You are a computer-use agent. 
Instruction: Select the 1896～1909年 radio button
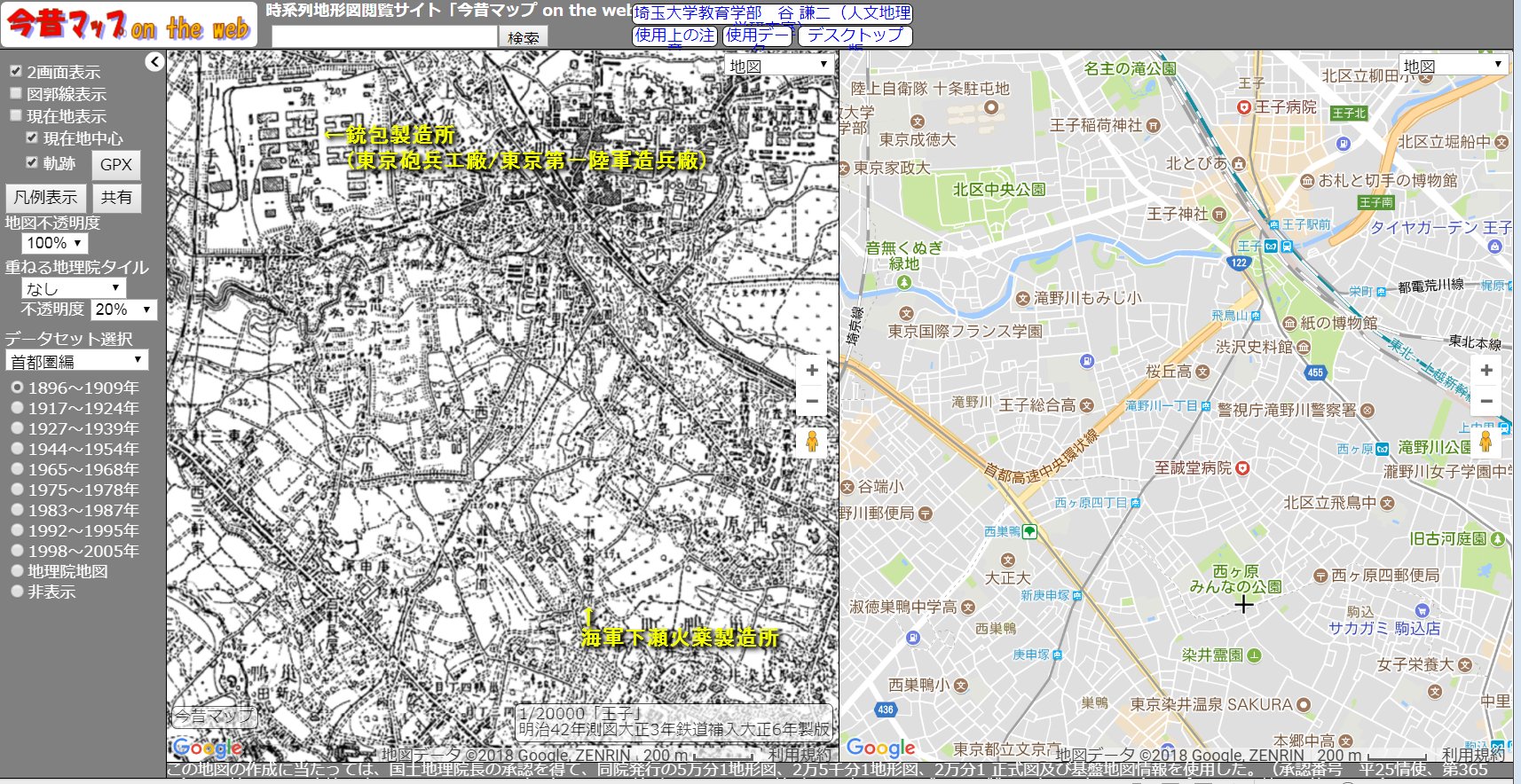(17, 388)
